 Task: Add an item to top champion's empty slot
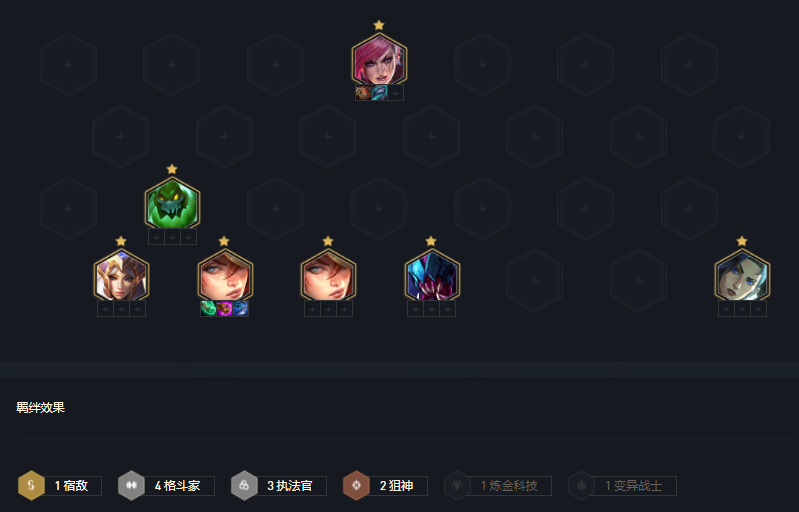click(395, 93)
